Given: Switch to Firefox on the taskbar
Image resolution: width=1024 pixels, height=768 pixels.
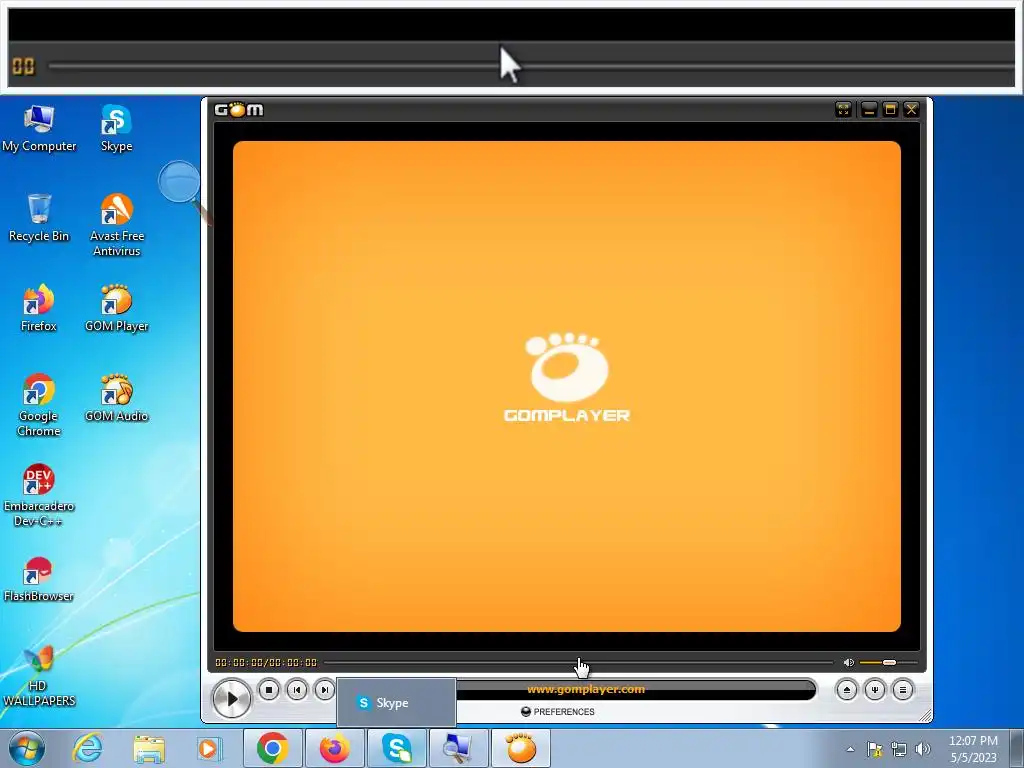Looking at the screenshot, I should pyautogui.click(x=334, y=748).
